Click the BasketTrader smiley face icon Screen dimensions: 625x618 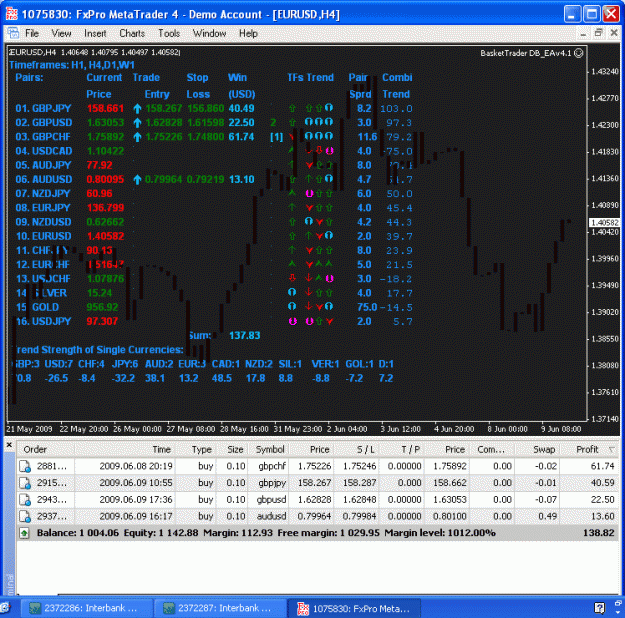pyautogui.click(x=579, y=53)
